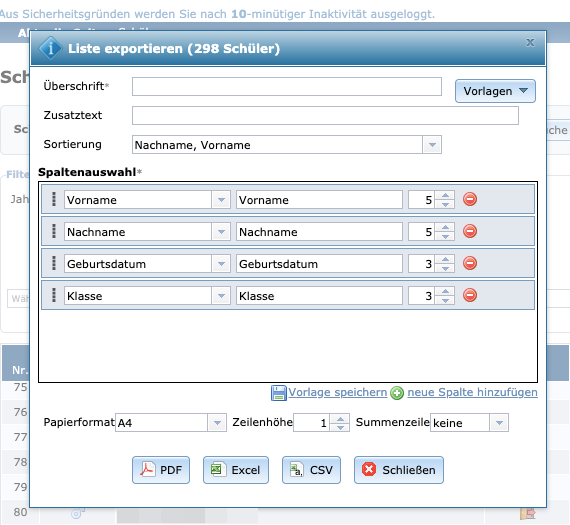Image resolution: width=570 pixels, height=525 pixels.
Task: Click the Geburtsdatum column title field
Action: [319, 264]
